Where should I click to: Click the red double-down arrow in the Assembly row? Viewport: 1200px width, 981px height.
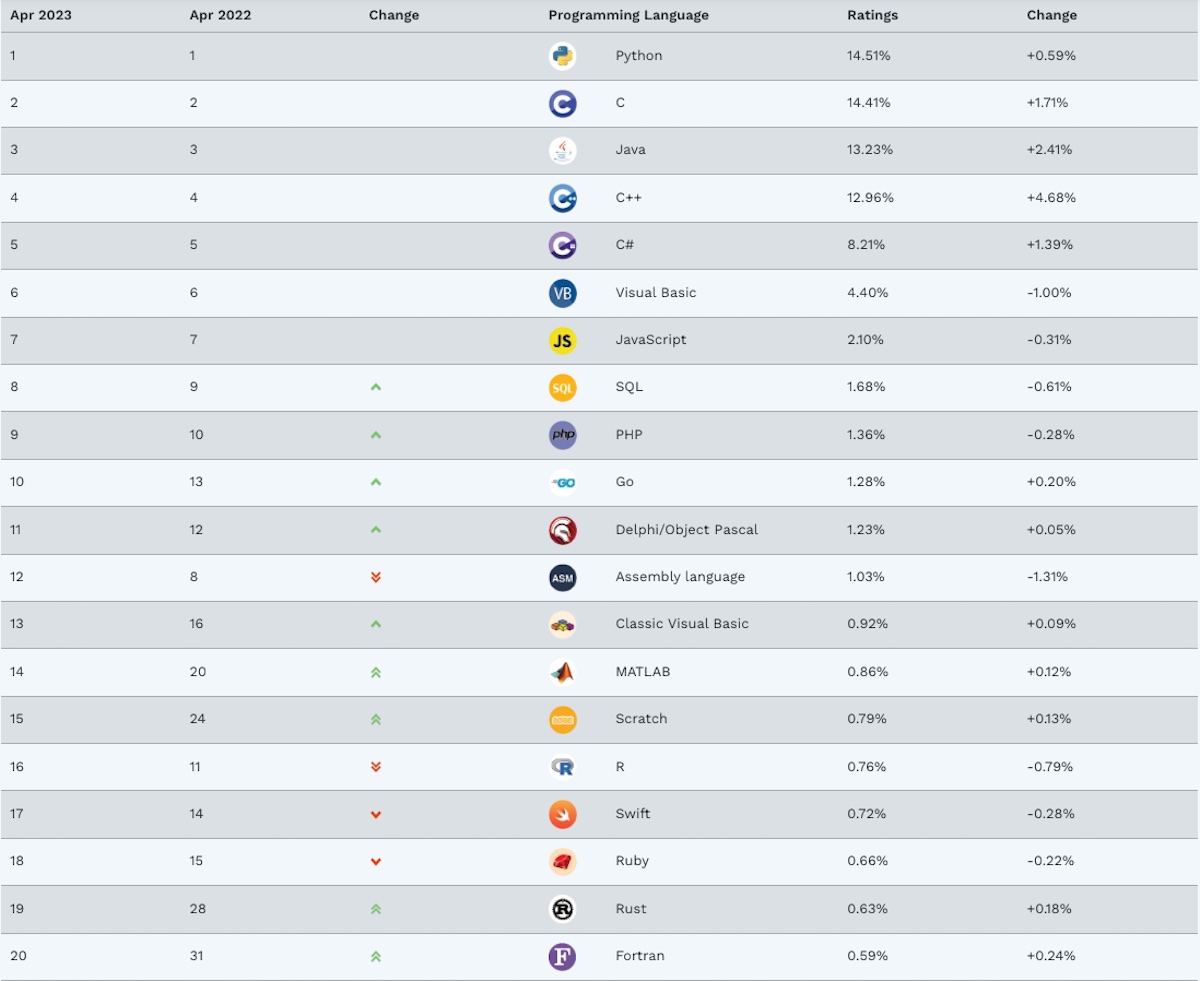(x=376, y=577)
